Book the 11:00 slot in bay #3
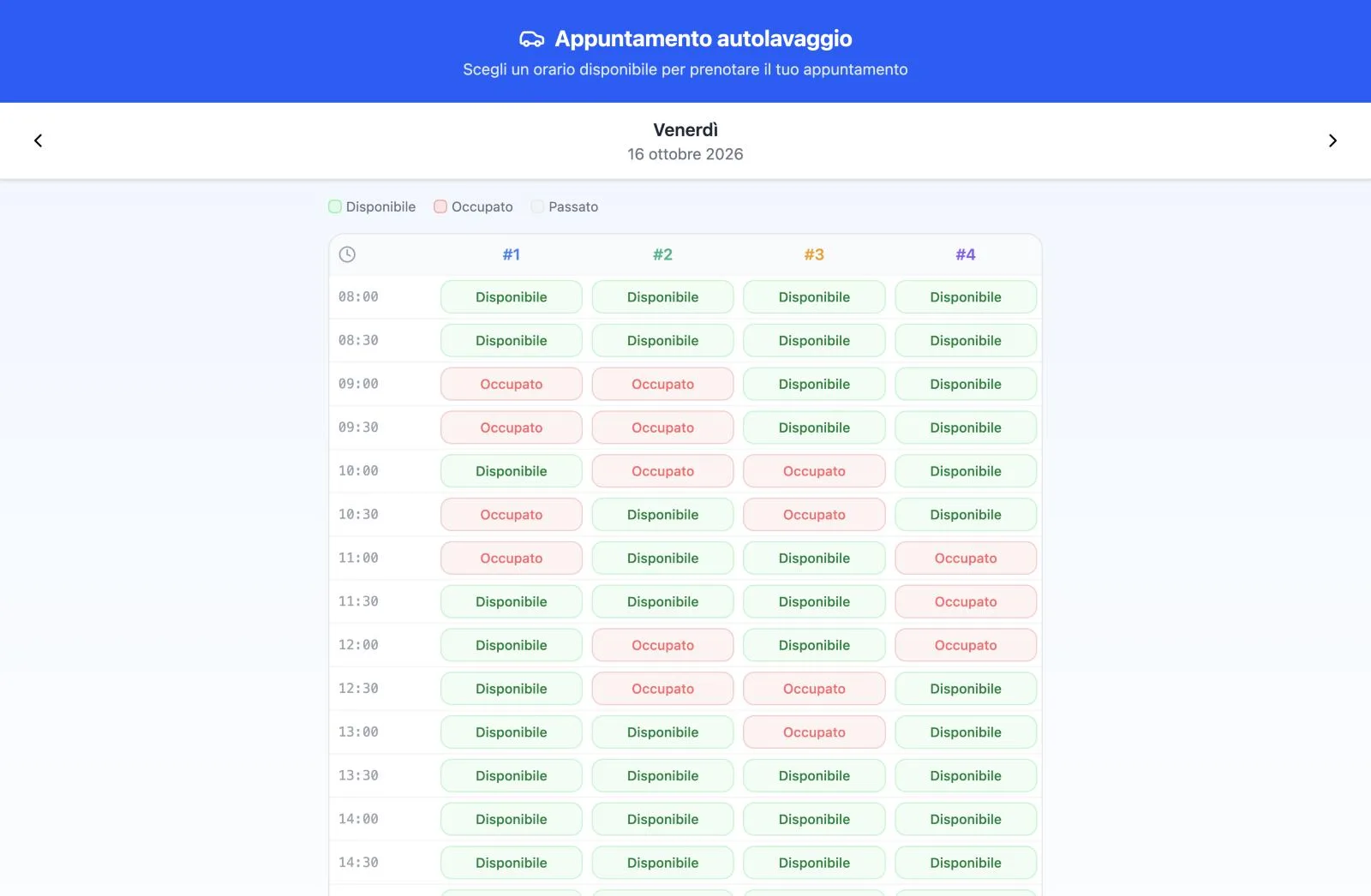The image size is (1371, 896). point(814,559)
